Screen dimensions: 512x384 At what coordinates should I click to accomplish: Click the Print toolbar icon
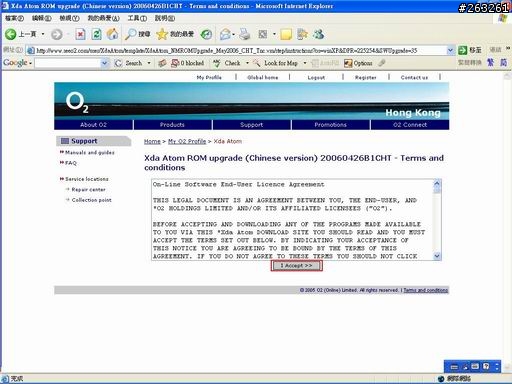coord(245,34)
